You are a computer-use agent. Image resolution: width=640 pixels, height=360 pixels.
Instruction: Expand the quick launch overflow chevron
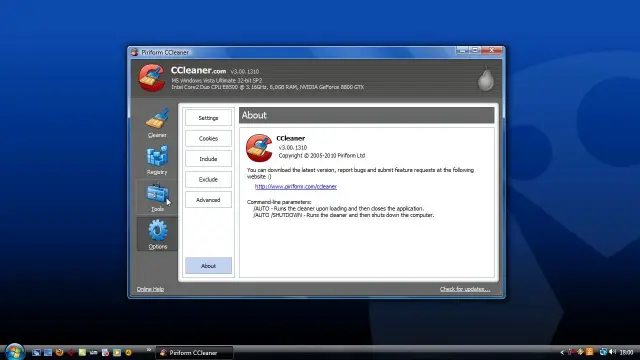coord(149,350)
